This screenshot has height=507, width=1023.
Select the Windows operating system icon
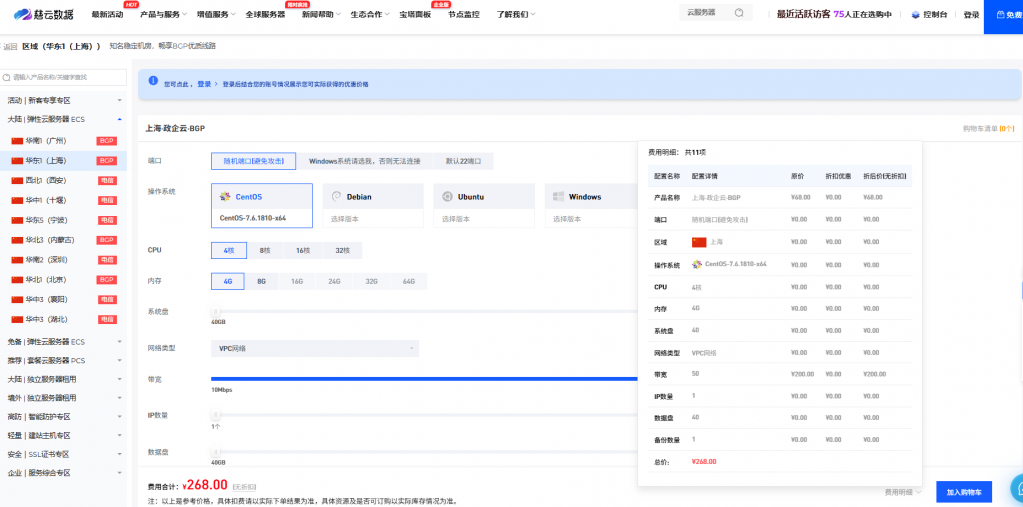click(x=560, y=197)
